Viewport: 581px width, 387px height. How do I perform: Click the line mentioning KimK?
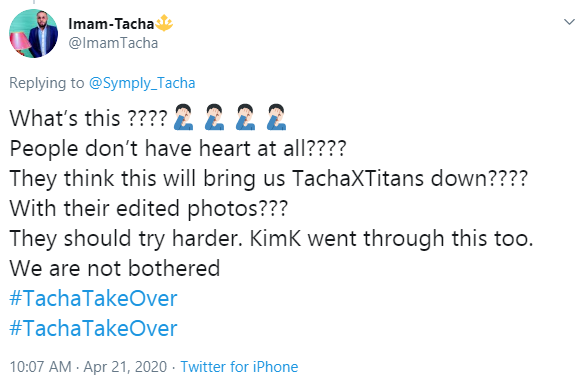click(x=271, y=238)
